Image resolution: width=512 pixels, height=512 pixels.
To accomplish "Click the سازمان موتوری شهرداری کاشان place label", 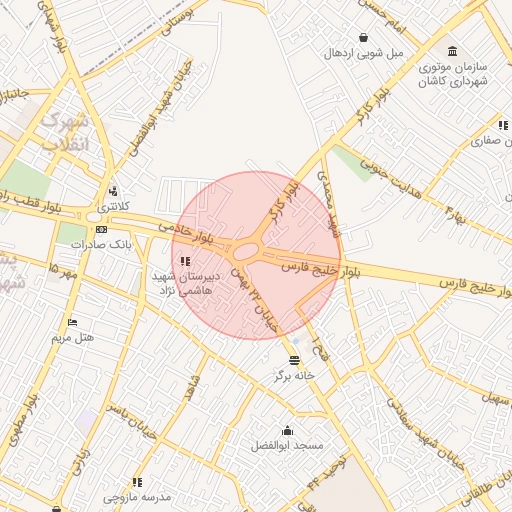I will click(x=453, y=74).
